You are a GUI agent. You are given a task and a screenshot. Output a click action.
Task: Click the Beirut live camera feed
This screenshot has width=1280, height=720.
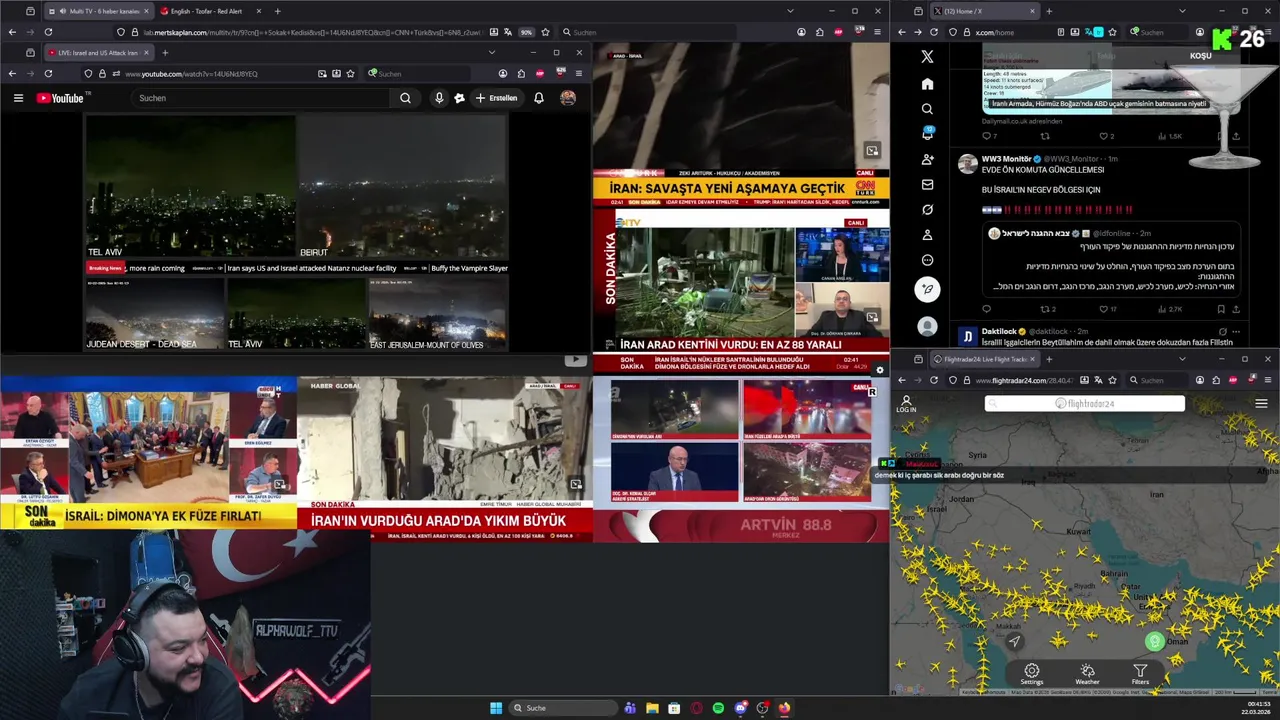(x=402, y=187)
